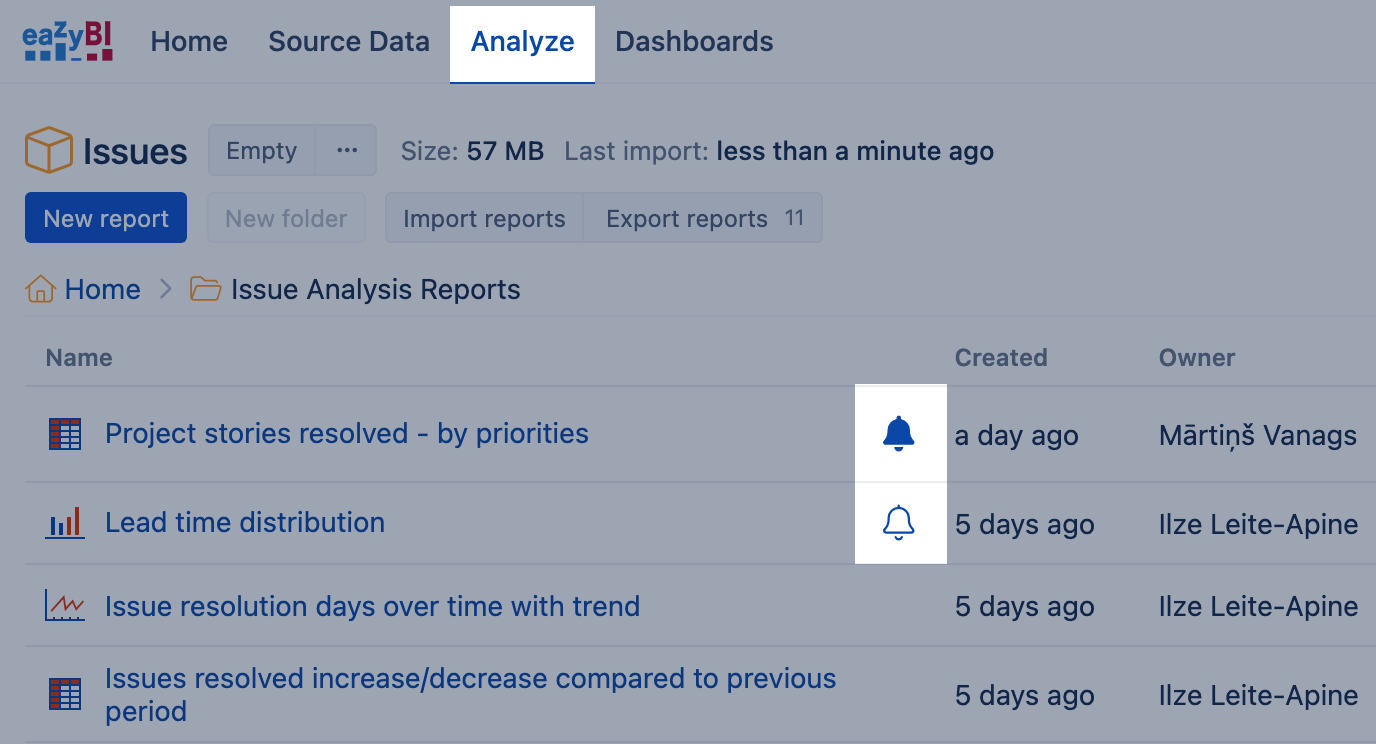Click the Issues cube icon
1376x744 pixels.
[48, 151]
